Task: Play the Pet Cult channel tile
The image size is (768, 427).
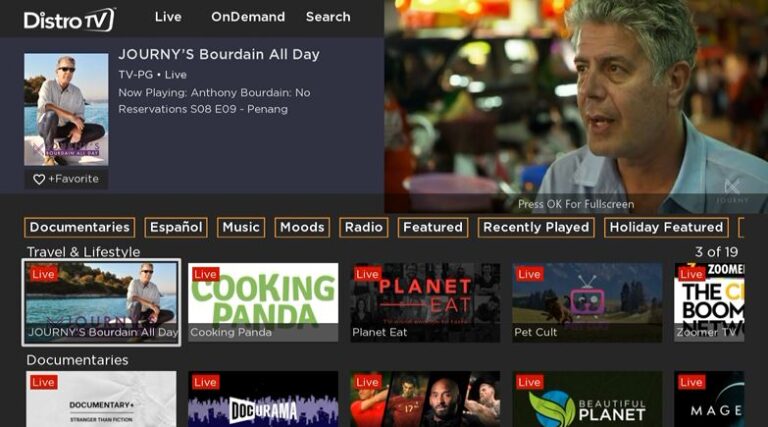Action: 587,303
